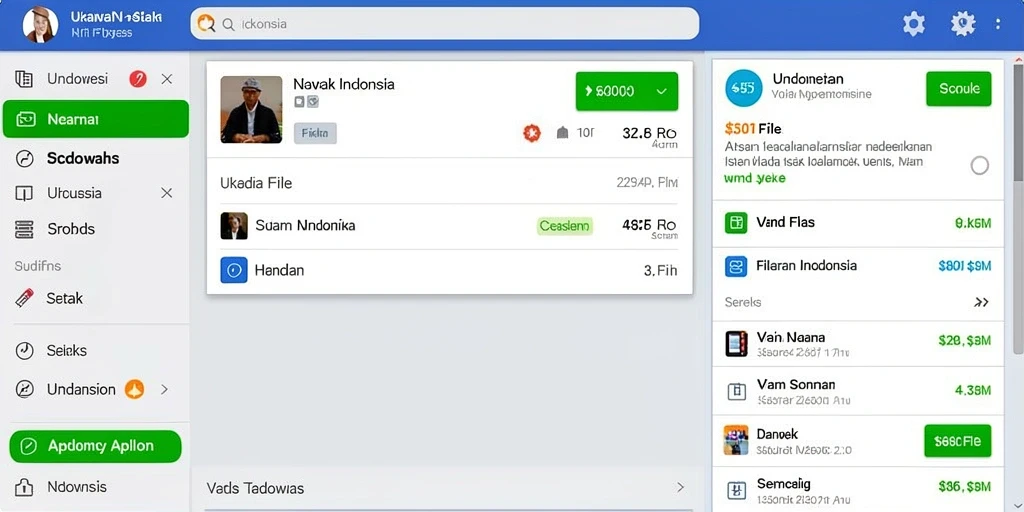
Task: Click the green Vand Flas icon
Action: pyautogui.click(x=736, y=223)
